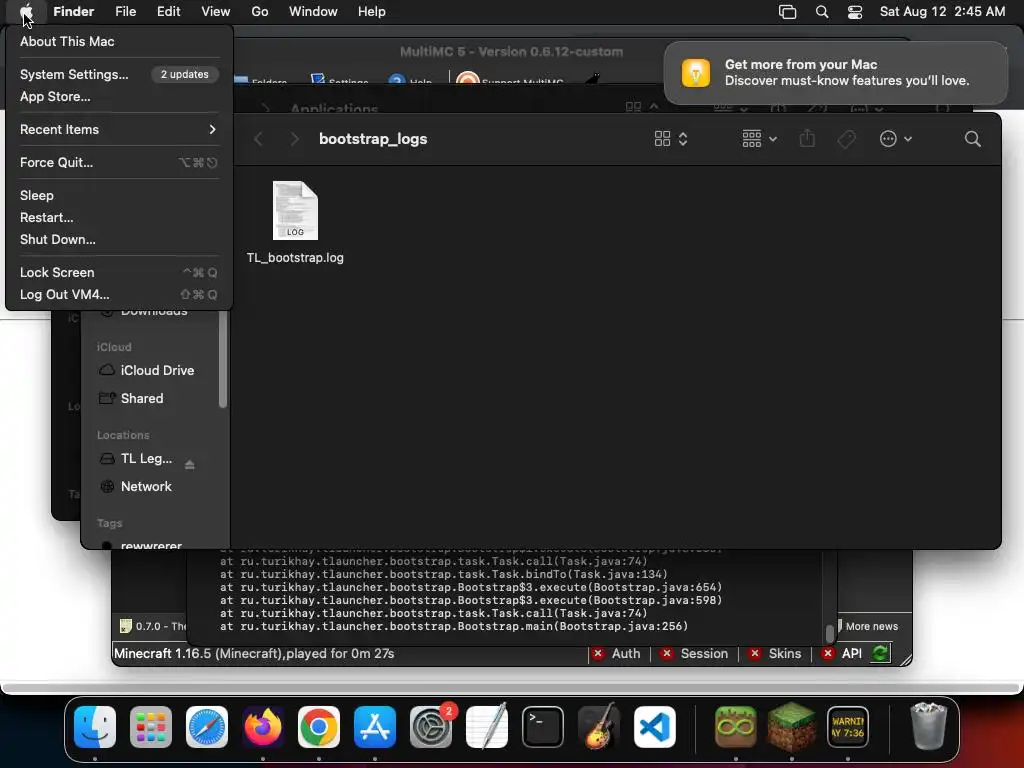This screenshot has width=1024, height=768.
Task: Open Finder from the Dock
Action: click(x=95, y=727)
